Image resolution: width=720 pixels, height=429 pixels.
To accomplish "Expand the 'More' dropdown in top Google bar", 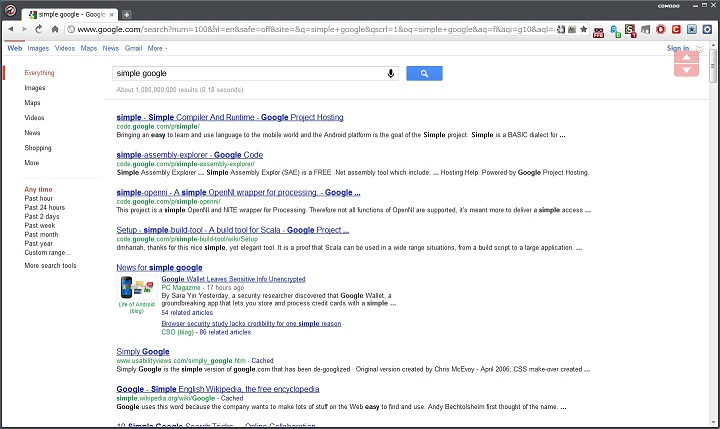I will [157, 48].
